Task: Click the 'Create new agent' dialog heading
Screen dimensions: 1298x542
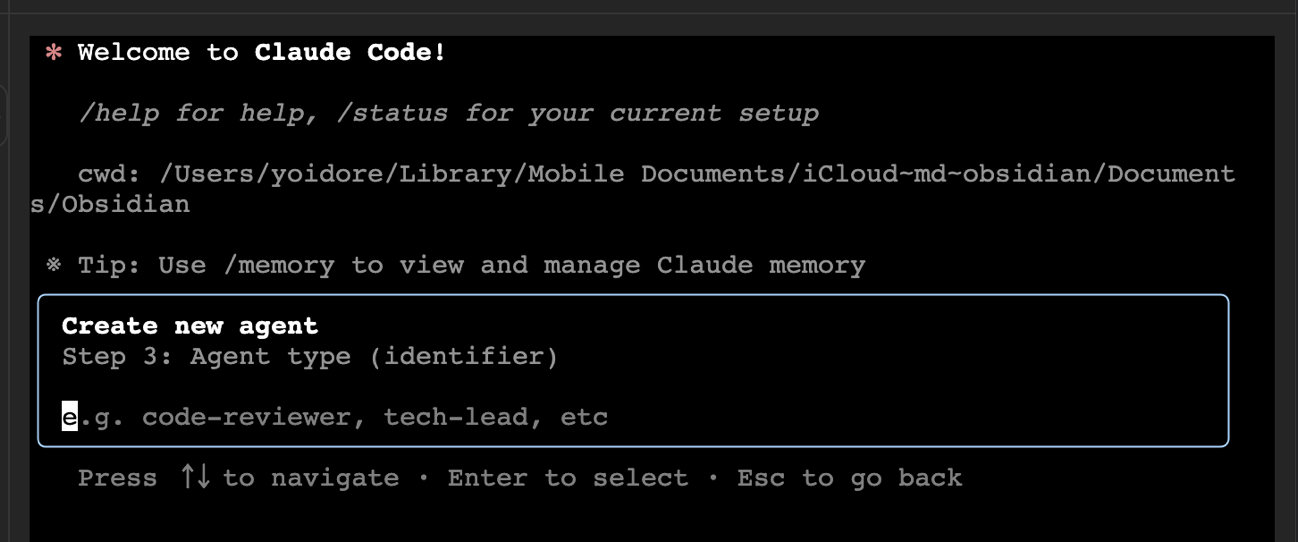Action: (x=190, y=326)
